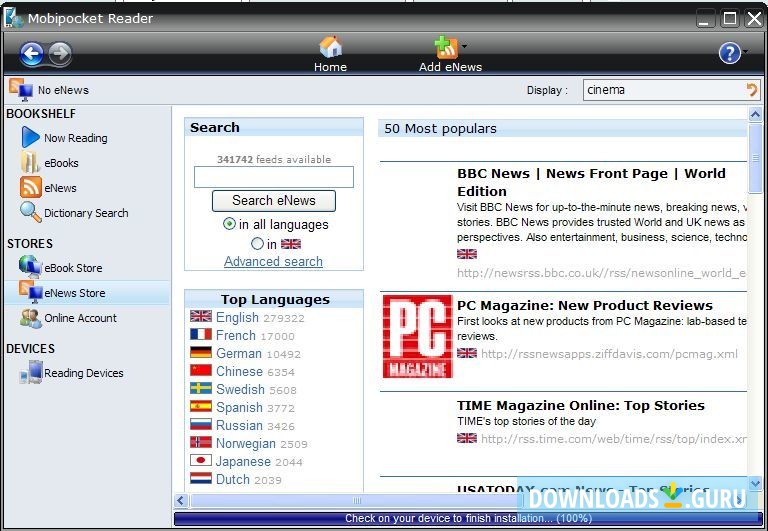Open Now Reading in bookshelf
The height and width of the screenshot is (531, 768).
(30, 137)
